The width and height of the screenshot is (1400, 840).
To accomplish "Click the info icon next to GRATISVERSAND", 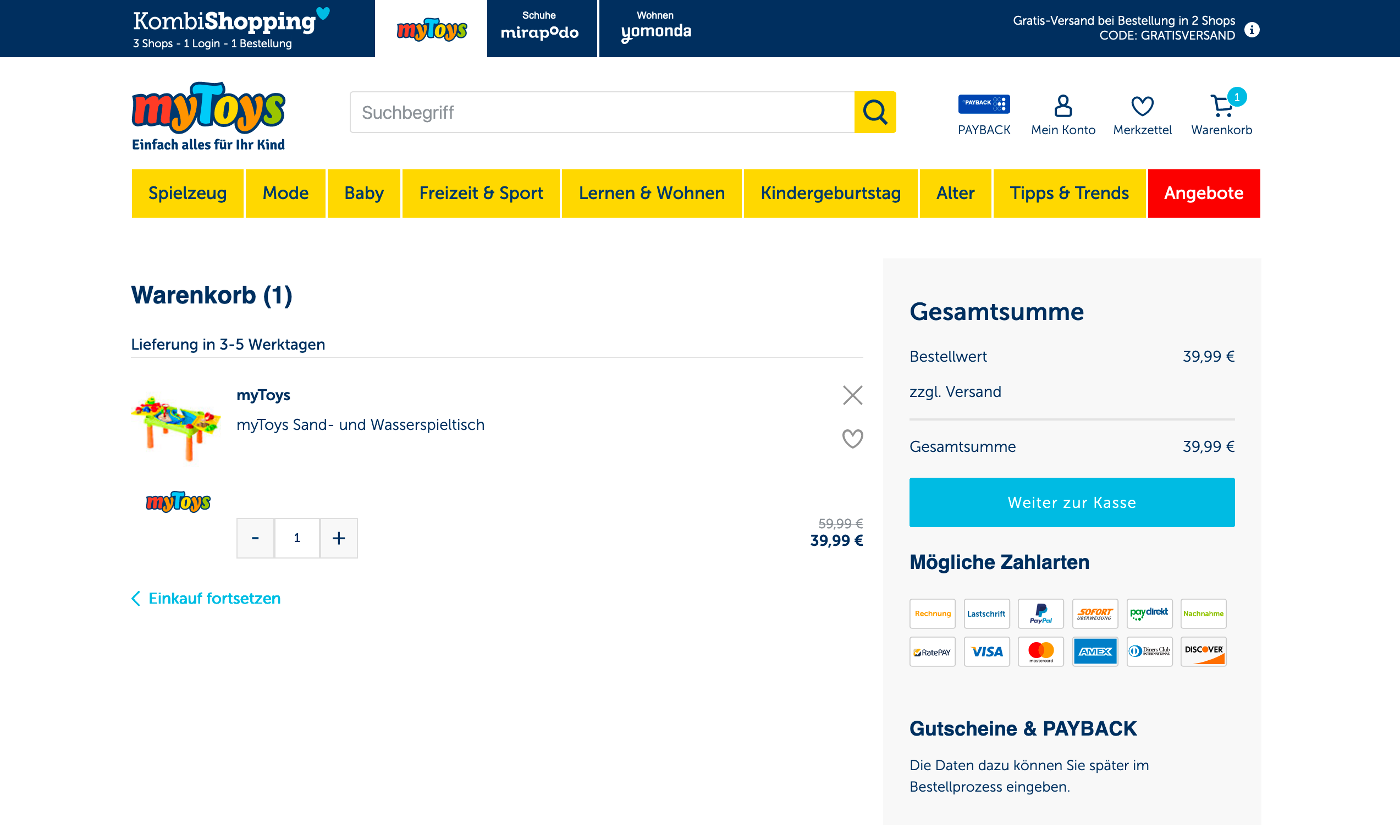I will (x=1252, y=30).
